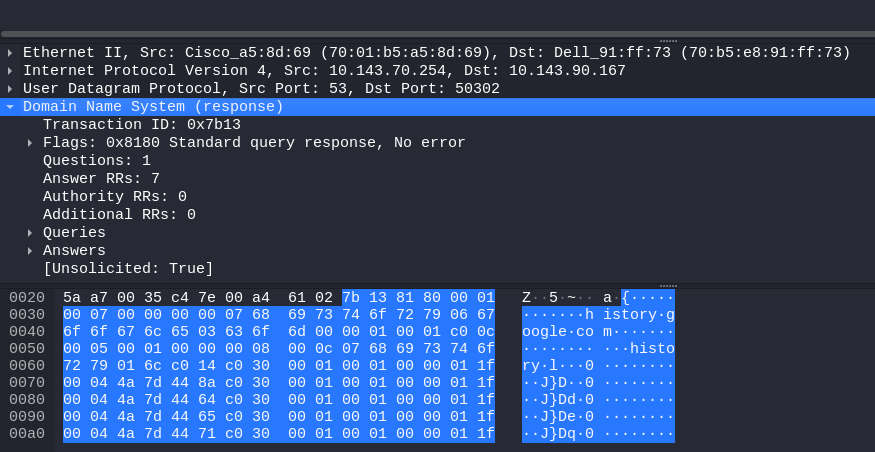875x452 pixels.
Task: Select the Transaction ID: 0x7b13 field
Action: click(141, 125)
